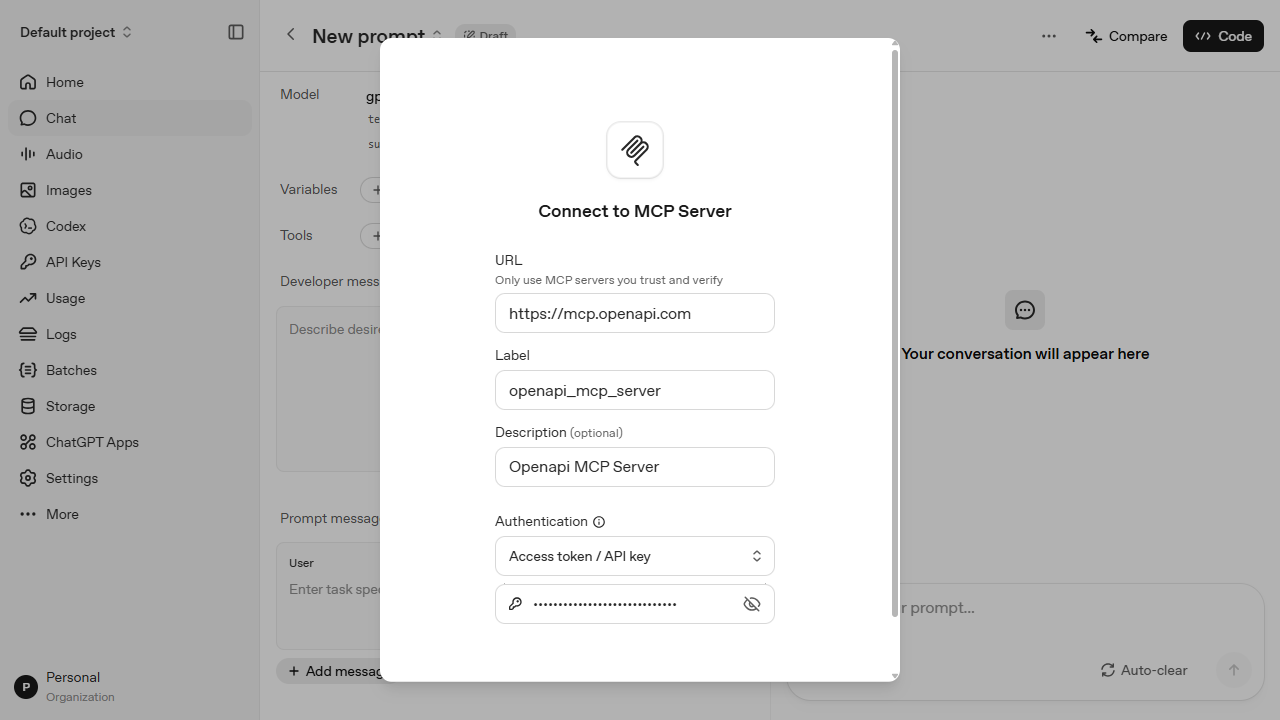Click the Draft status badge

click(x=485, y=35)
